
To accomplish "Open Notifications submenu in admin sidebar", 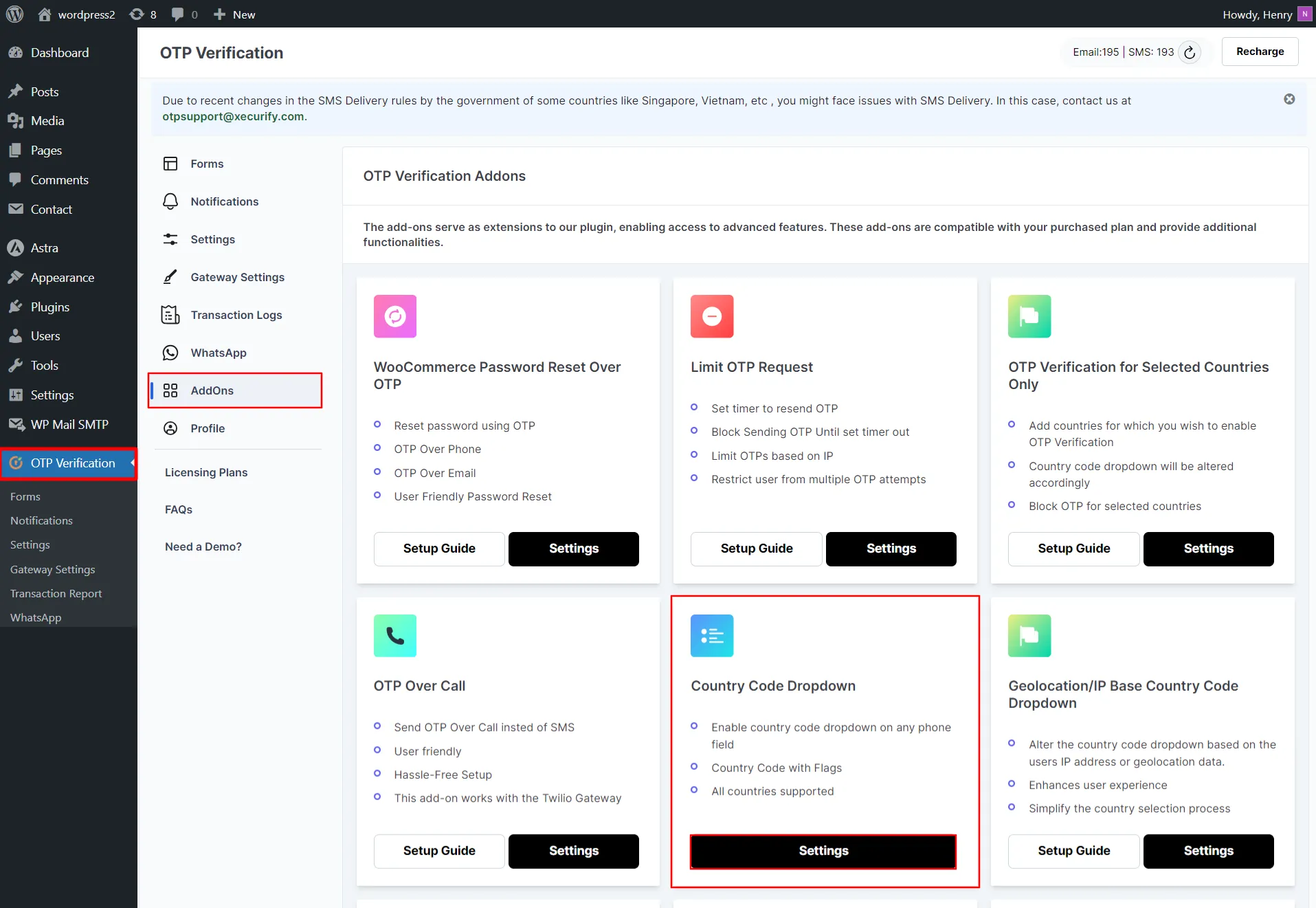I will (x=41, y=520).
